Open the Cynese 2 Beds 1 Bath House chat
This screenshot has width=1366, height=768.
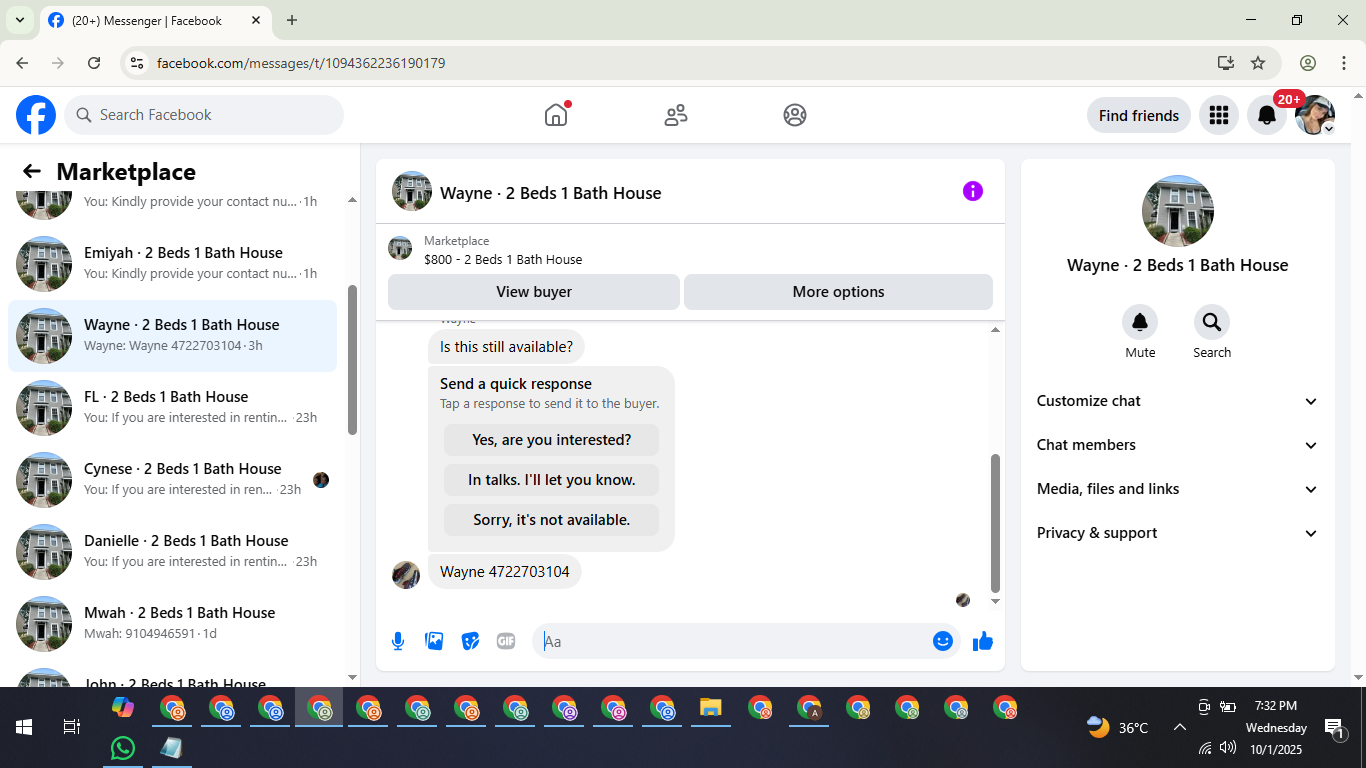172,480
